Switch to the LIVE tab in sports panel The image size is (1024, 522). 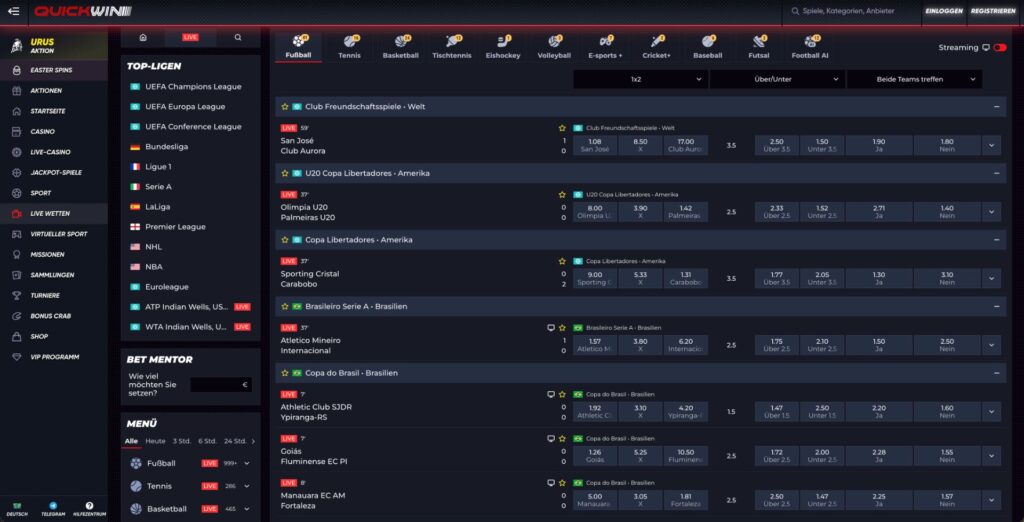tap(190, 37)
